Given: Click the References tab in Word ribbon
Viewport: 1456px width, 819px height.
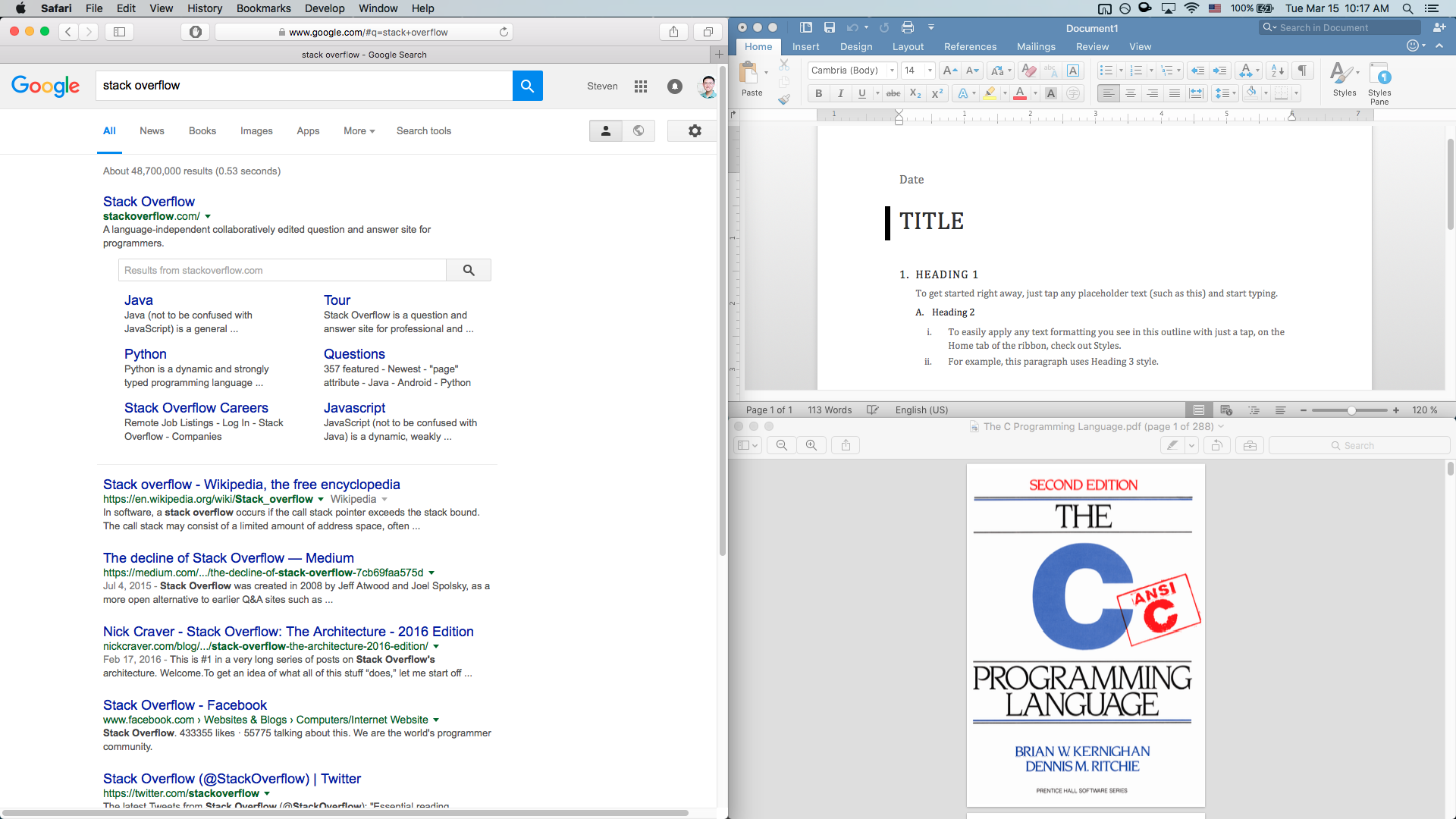Looking at the screenshot, I should 968,47.
